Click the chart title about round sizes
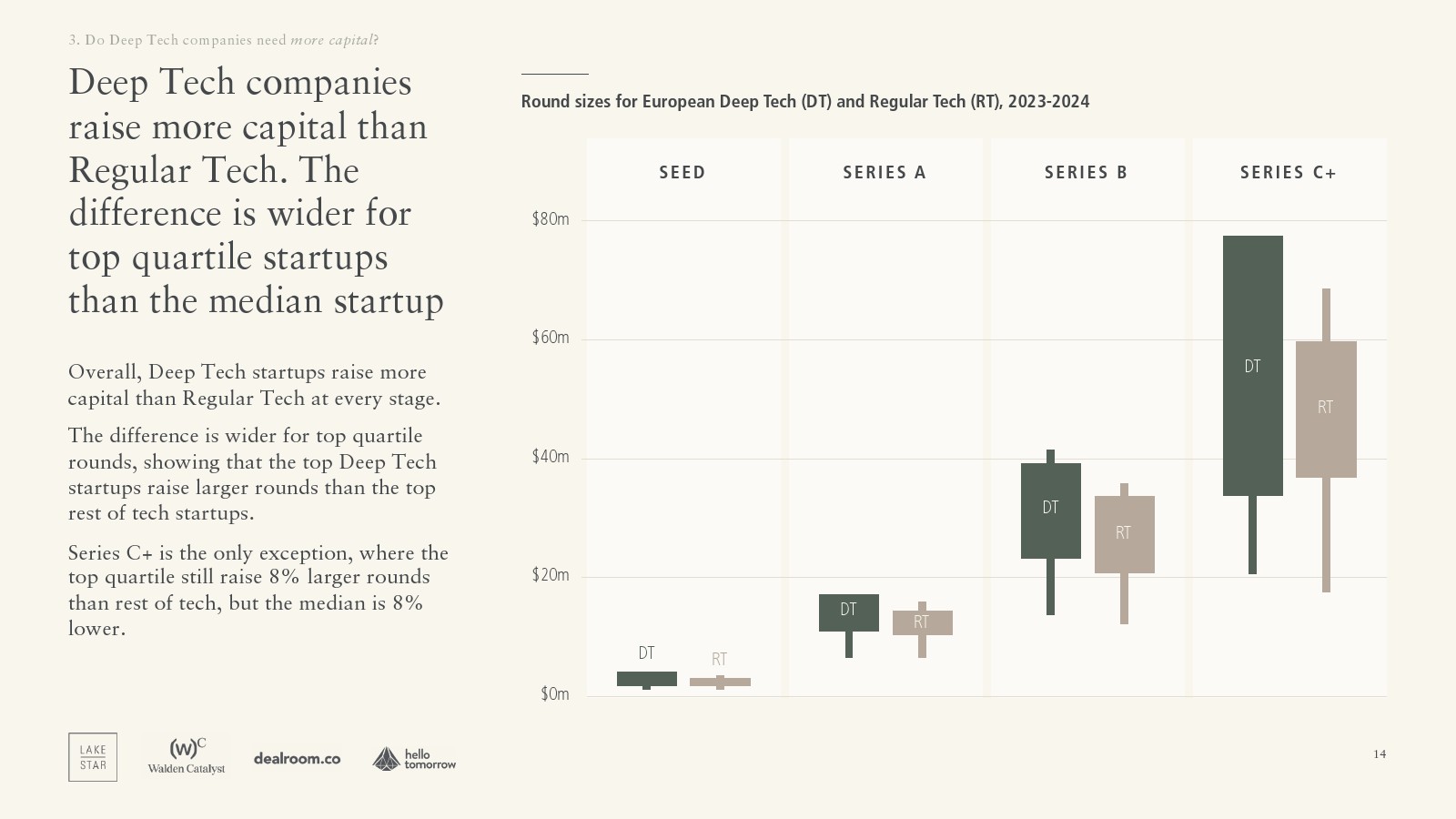1456x819 pixels. click(x=804, y=102)
